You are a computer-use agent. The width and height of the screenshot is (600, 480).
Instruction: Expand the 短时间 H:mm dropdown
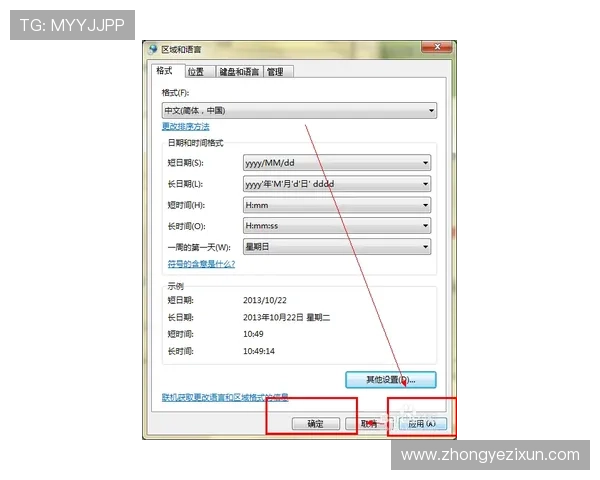[337, 205]
